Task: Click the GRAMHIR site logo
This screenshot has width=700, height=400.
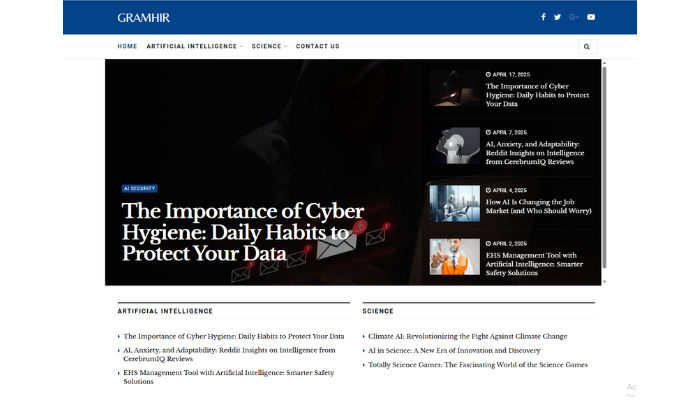Action: click(143, 18)
